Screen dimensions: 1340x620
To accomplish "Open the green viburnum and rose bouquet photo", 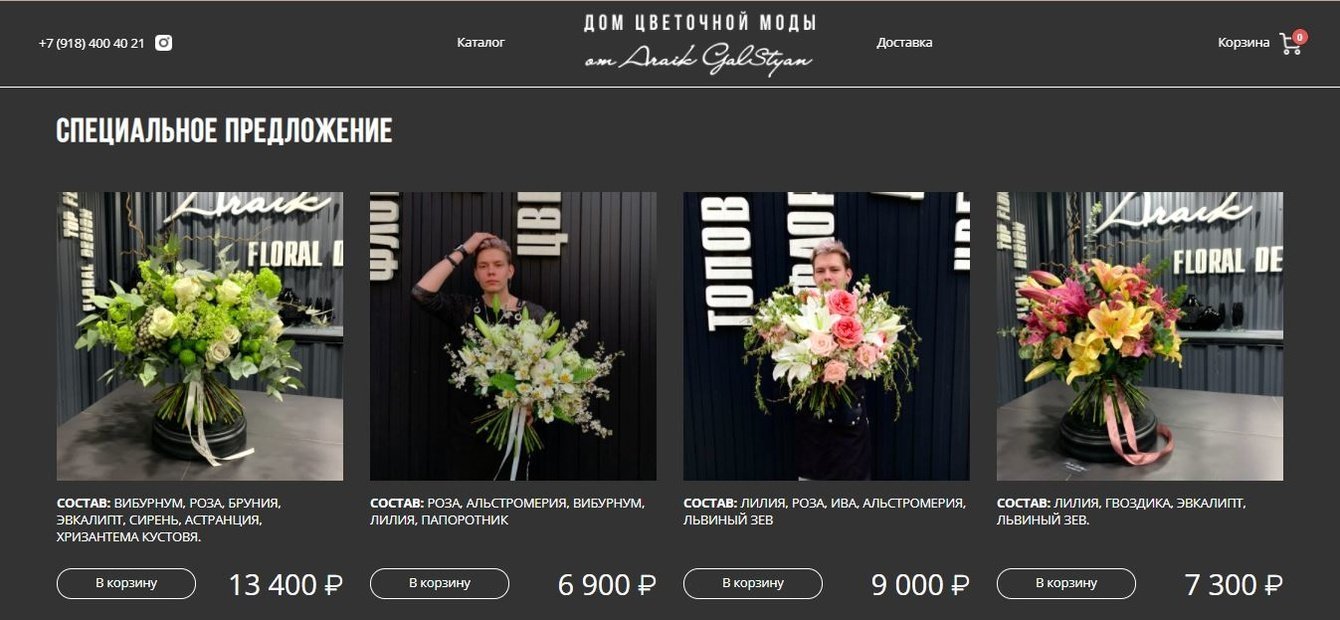I will click(200, 336).
